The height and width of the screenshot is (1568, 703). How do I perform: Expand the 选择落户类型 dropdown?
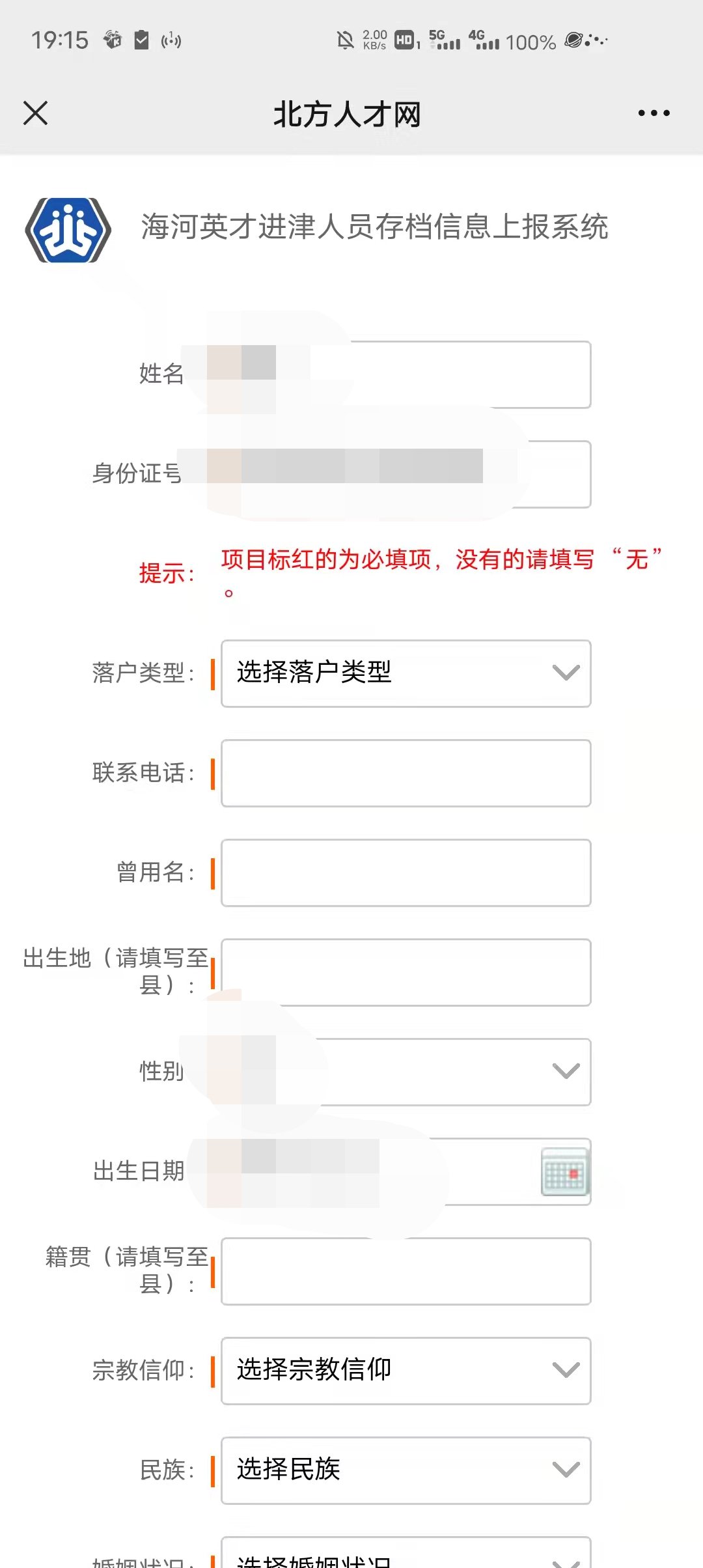(x=406, y=673)
